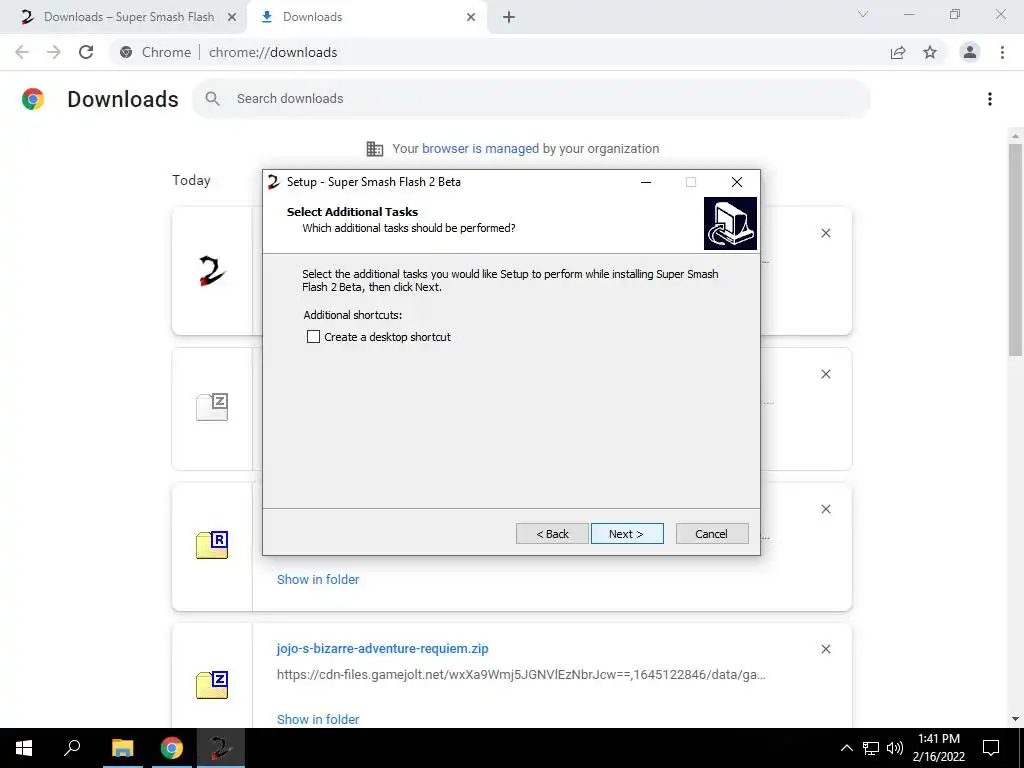The height and width of the screenshot is (768, 1024).
Task: Go back in Chrome history
Action: coord(22,52)
